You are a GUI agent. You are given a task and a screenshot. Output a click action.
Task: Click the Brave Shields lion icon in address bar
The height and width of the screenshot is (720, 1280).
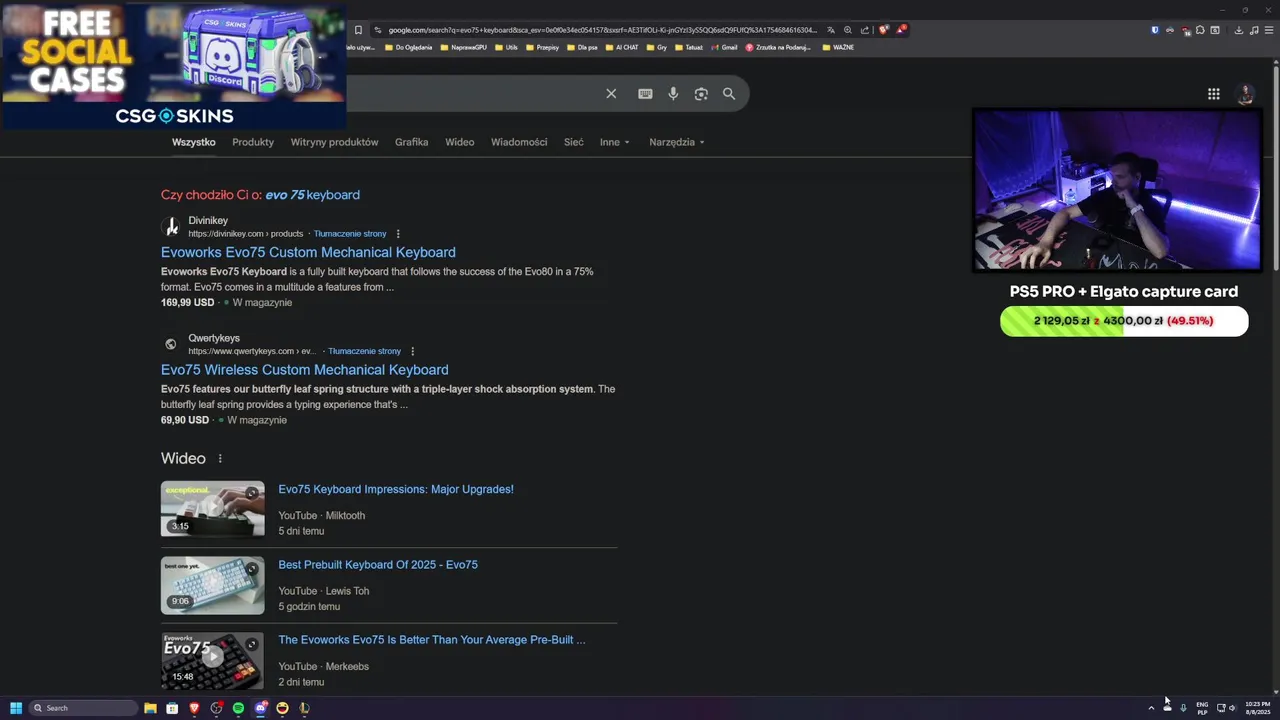pos(883,30)
